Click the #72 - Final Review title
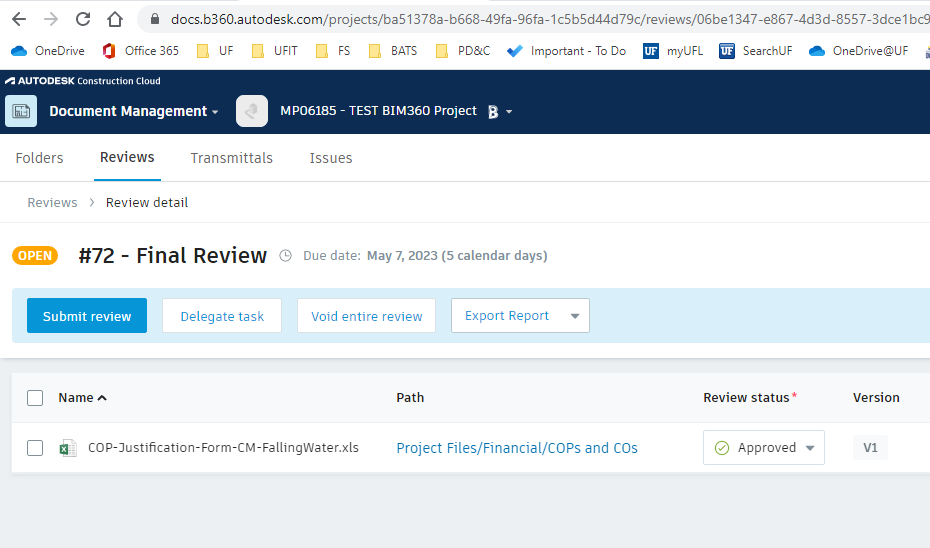930x548 pixels. pos(173,256)
